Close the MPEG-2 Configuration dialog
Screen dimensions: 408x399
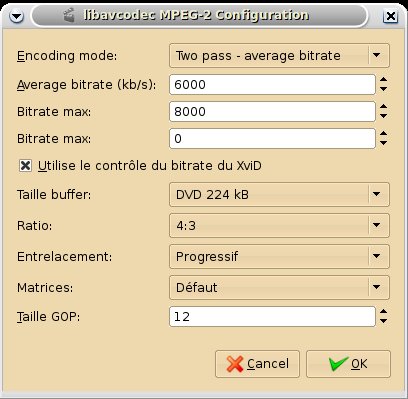(390, 16)
